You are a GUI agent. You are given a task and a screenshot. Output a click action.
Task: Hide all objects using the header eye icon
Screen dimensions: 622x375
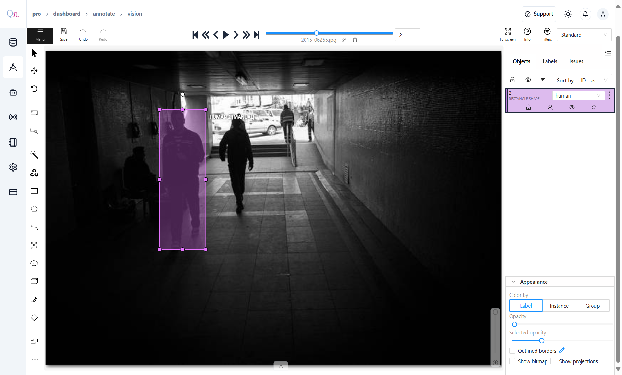(x=528, y=80)
